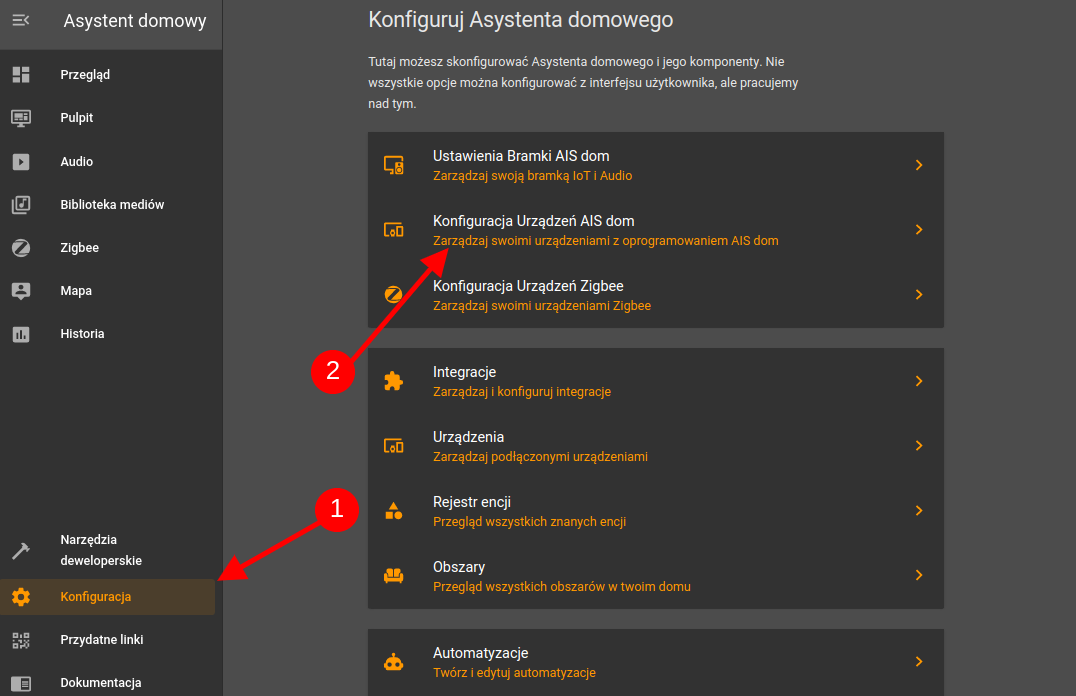Click the Historia chart icon
Image resolution: width=1076 pixels, height=696 pixels.
tap(21, 334)
